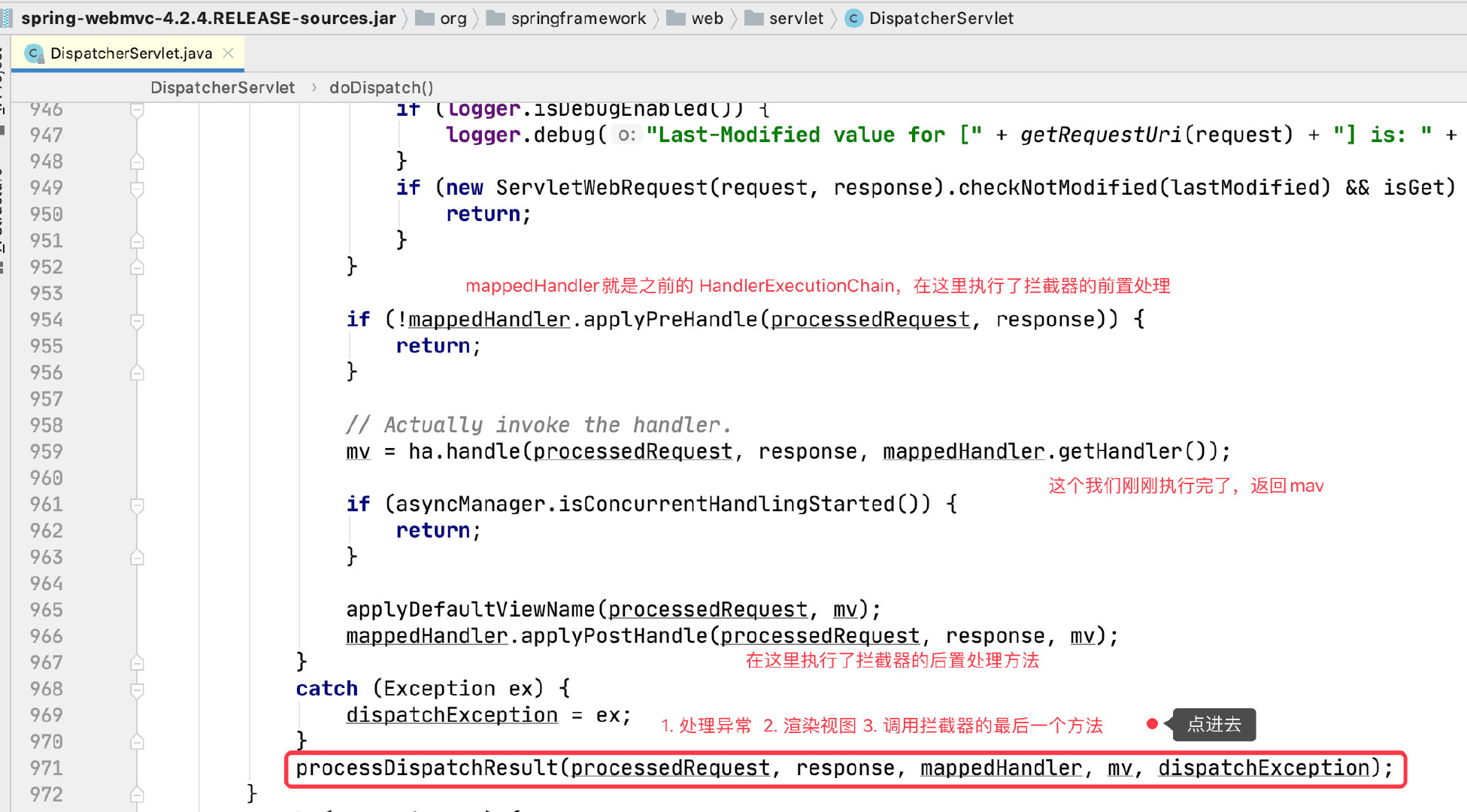
Task: Click the jar archive icon in navigation bar
Action: (x=7, y=18)
